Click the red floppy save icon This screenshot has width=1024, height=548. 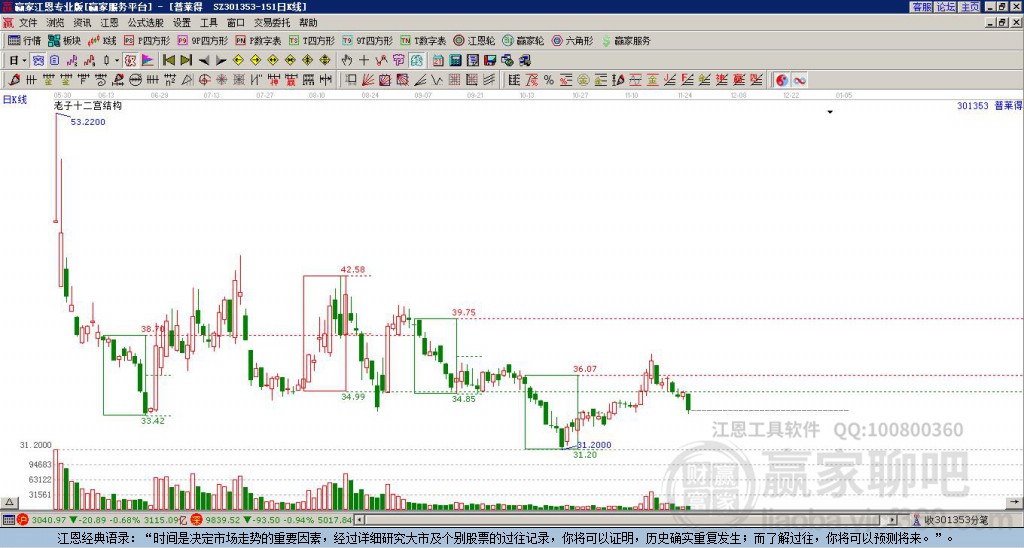[490, 60]
